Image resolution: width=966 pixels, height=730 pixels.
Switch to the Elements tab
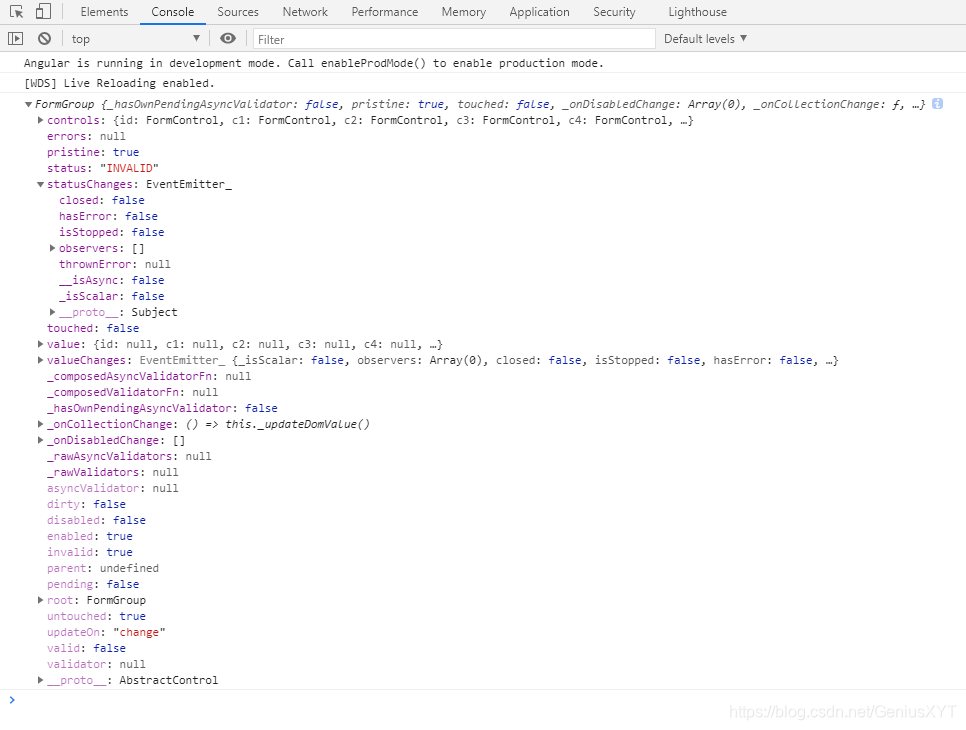tap(104, 12)
